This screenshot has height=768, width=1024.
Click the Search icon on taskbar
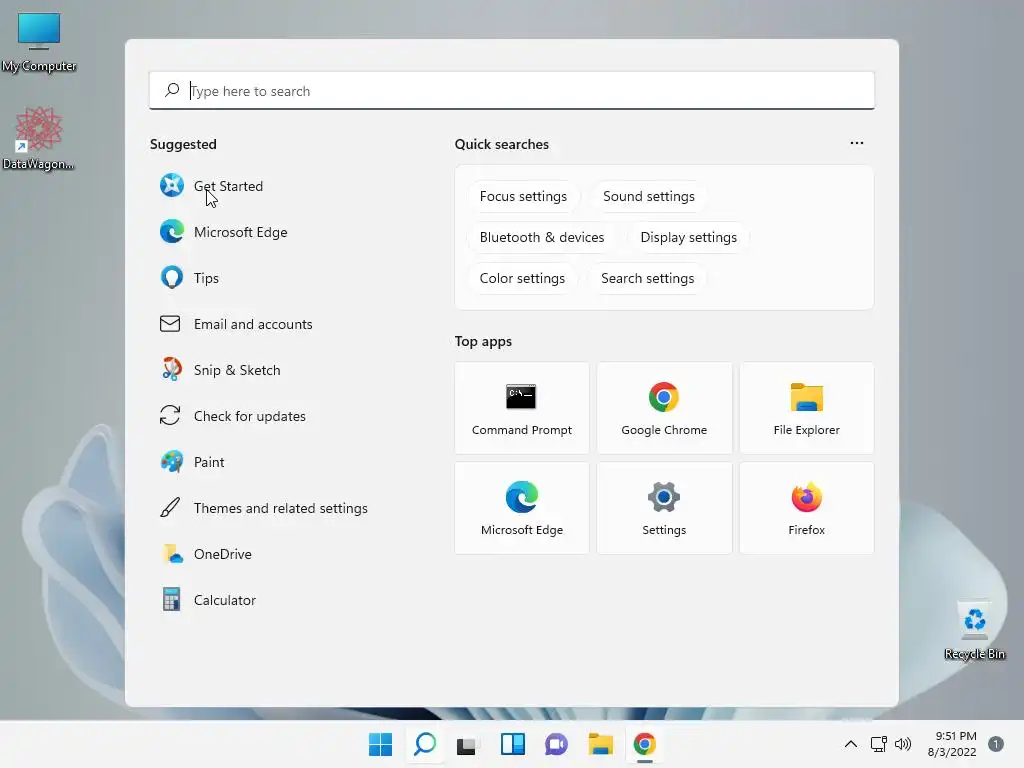[x=424, y=744]
